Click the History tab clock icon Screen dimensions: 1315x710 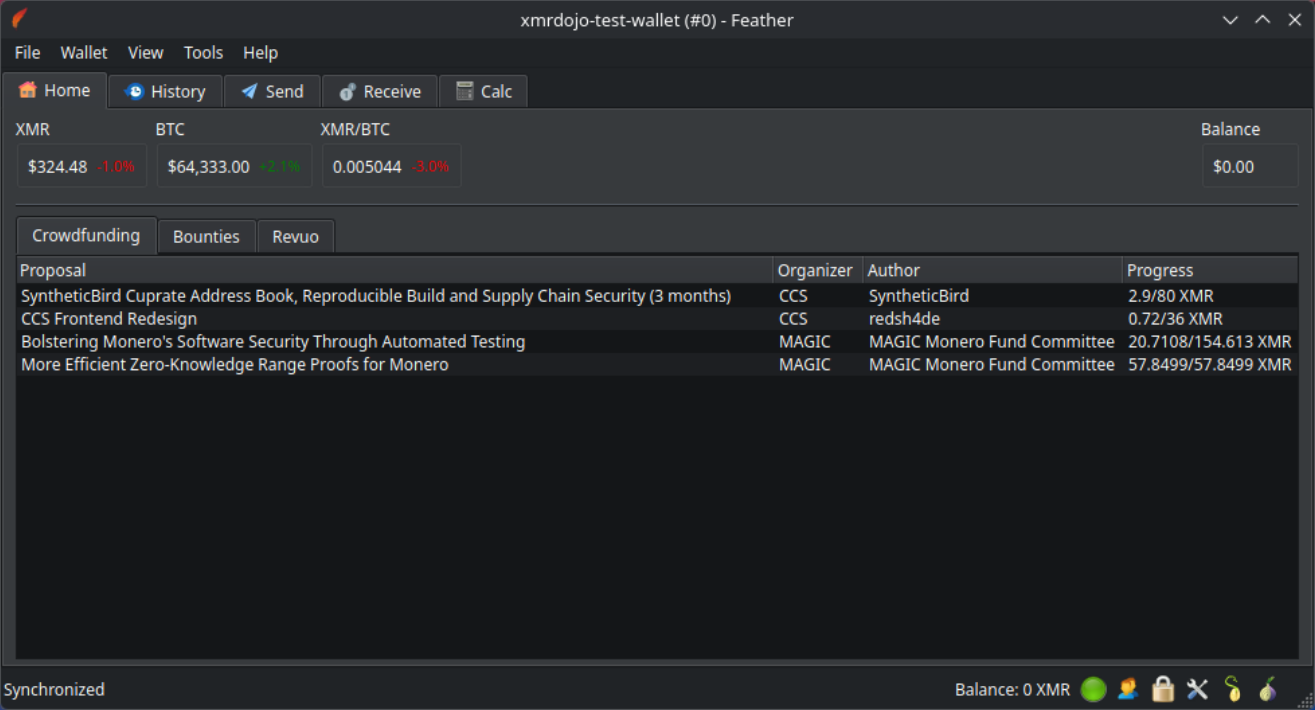pos(134,91)
